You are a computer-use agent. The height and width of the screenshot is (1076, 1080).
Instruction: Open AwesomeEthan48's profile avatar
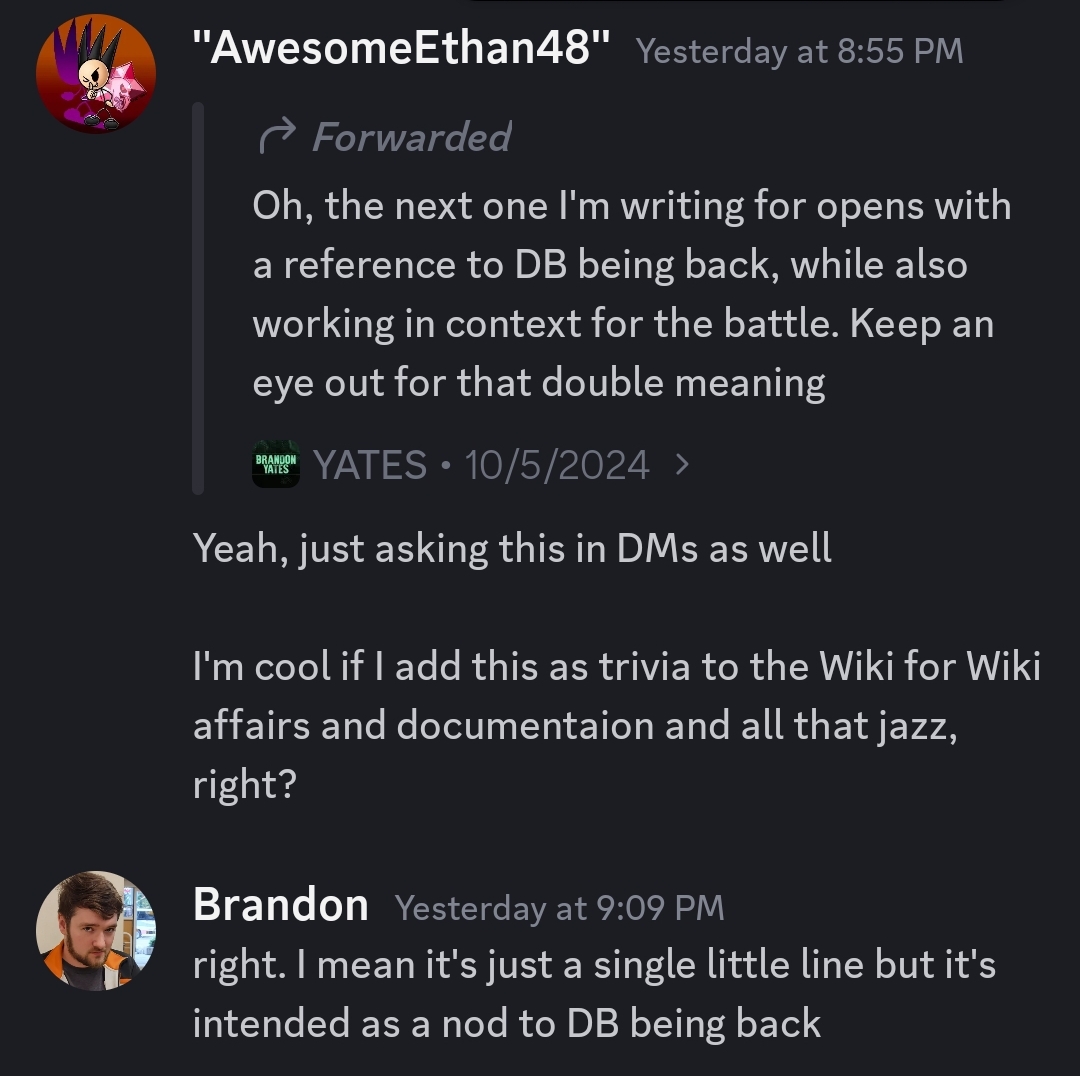(96, 73)
